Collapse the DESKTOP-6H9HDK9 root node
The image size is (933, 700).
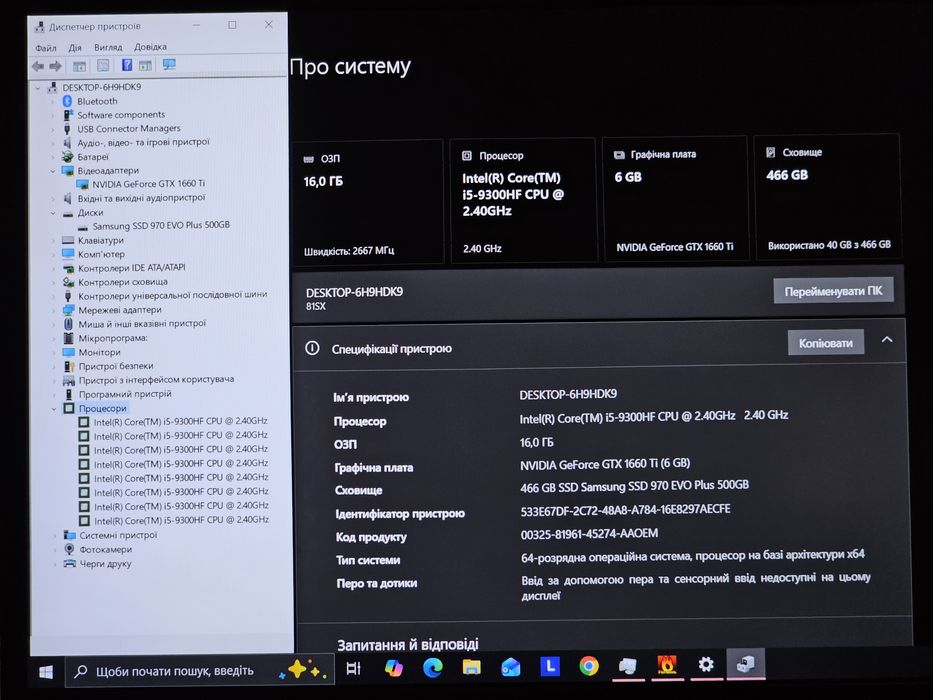(38, 88)
